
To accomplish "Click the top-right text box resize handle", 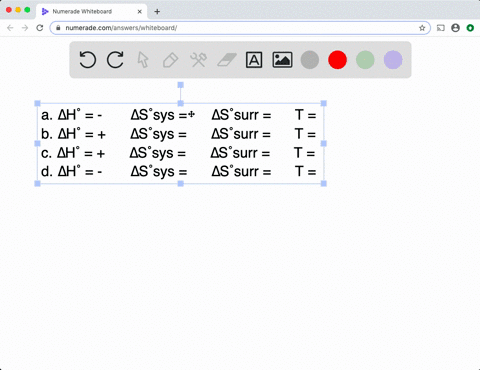I will (x=324, y=103).
